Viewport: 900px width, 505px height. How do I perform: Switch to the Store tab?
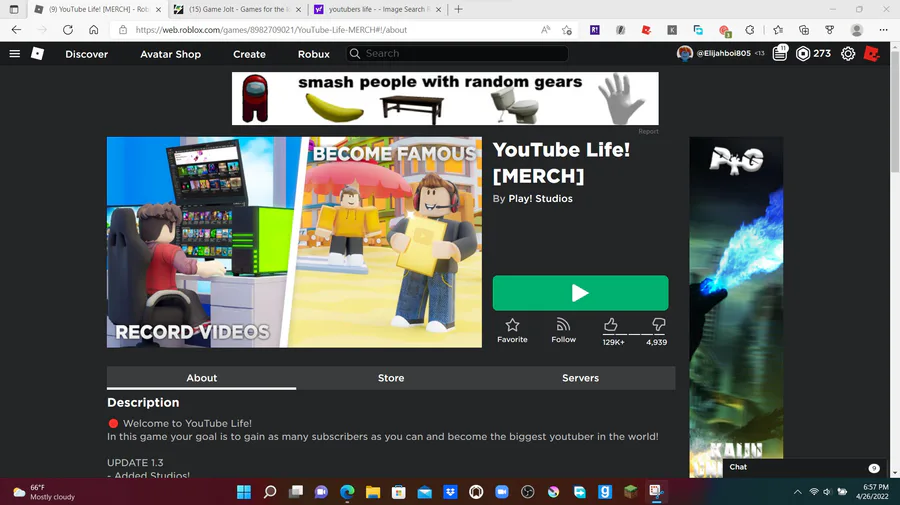pos(391,378)
